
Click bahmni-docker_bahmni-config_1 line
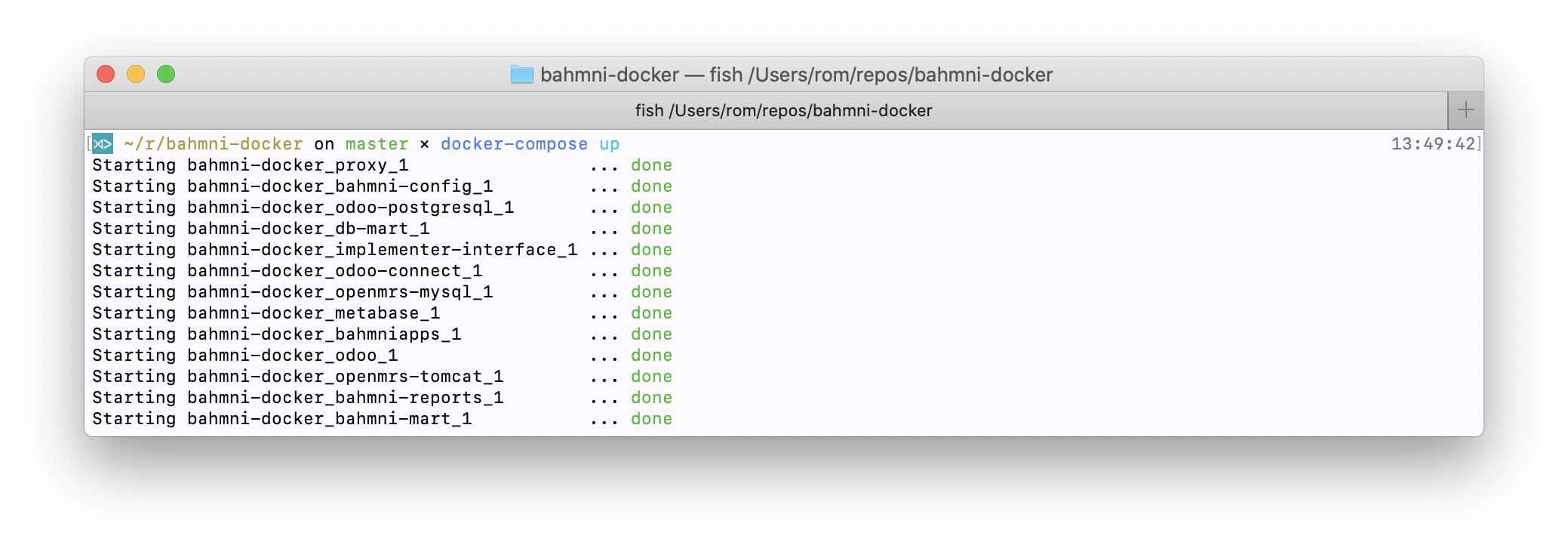tap(382, 186)
